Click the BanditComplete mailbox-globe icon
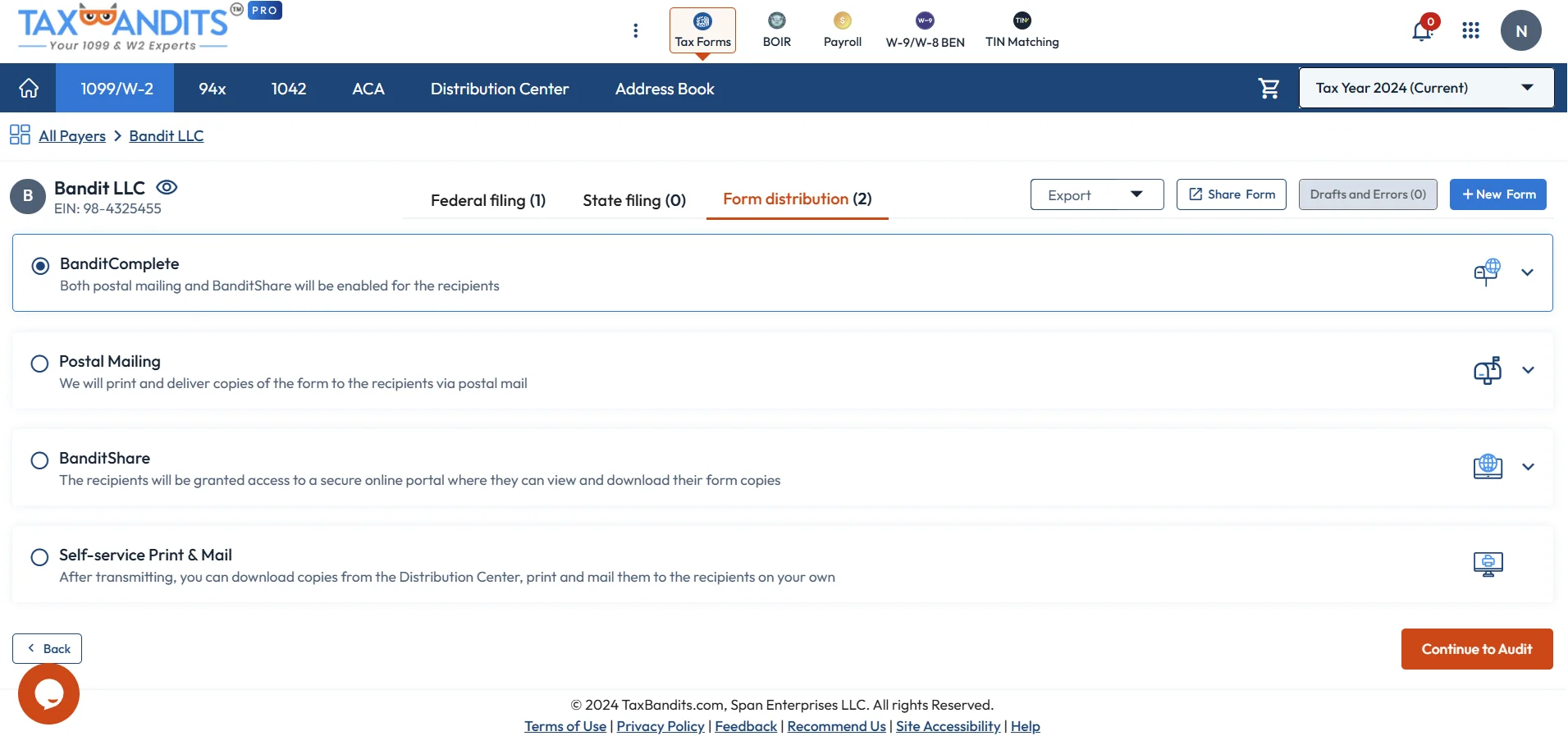This screenshot has width=1568, height=736. pos(1487,272)
